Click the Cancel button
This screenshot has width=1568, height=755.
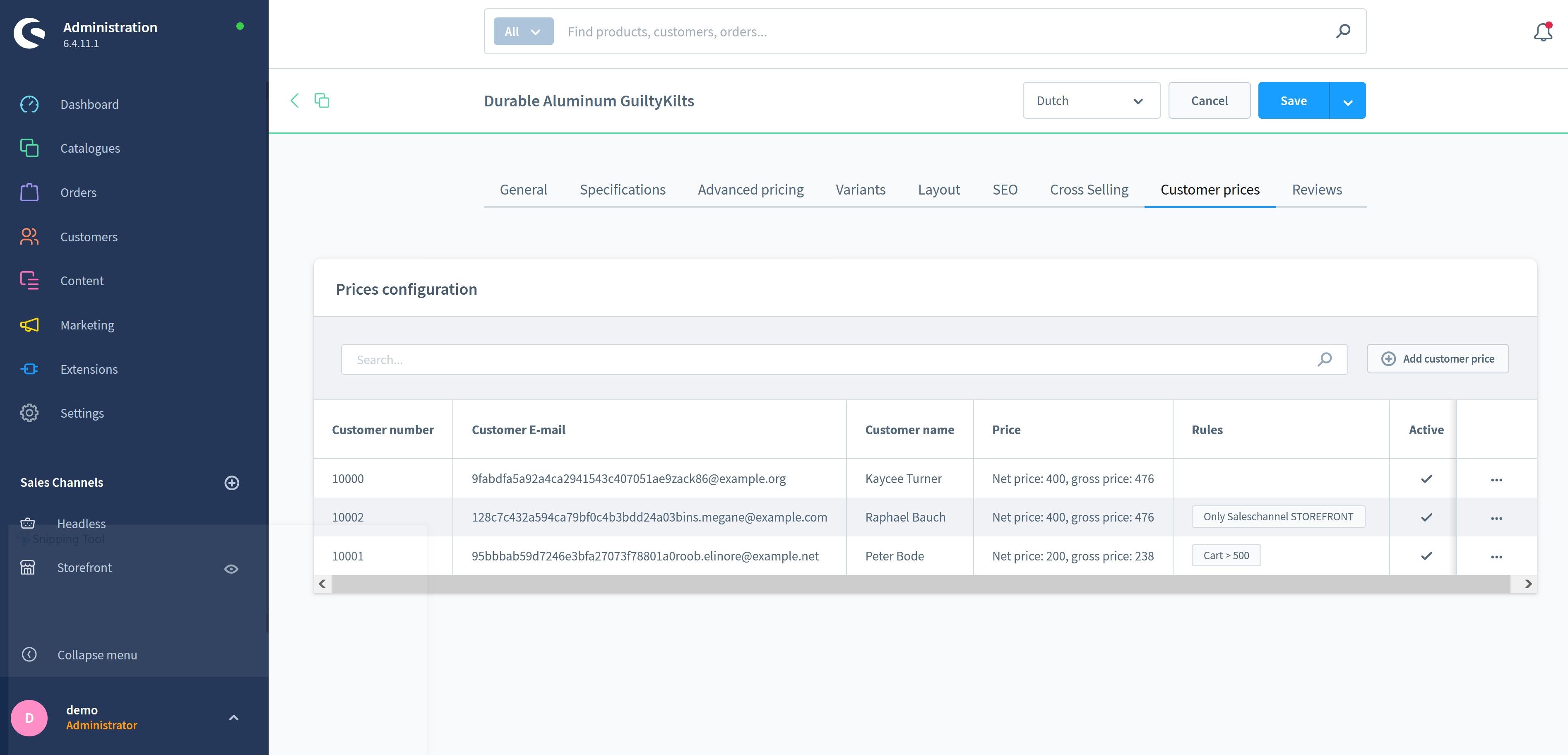tap(1209, 101)
